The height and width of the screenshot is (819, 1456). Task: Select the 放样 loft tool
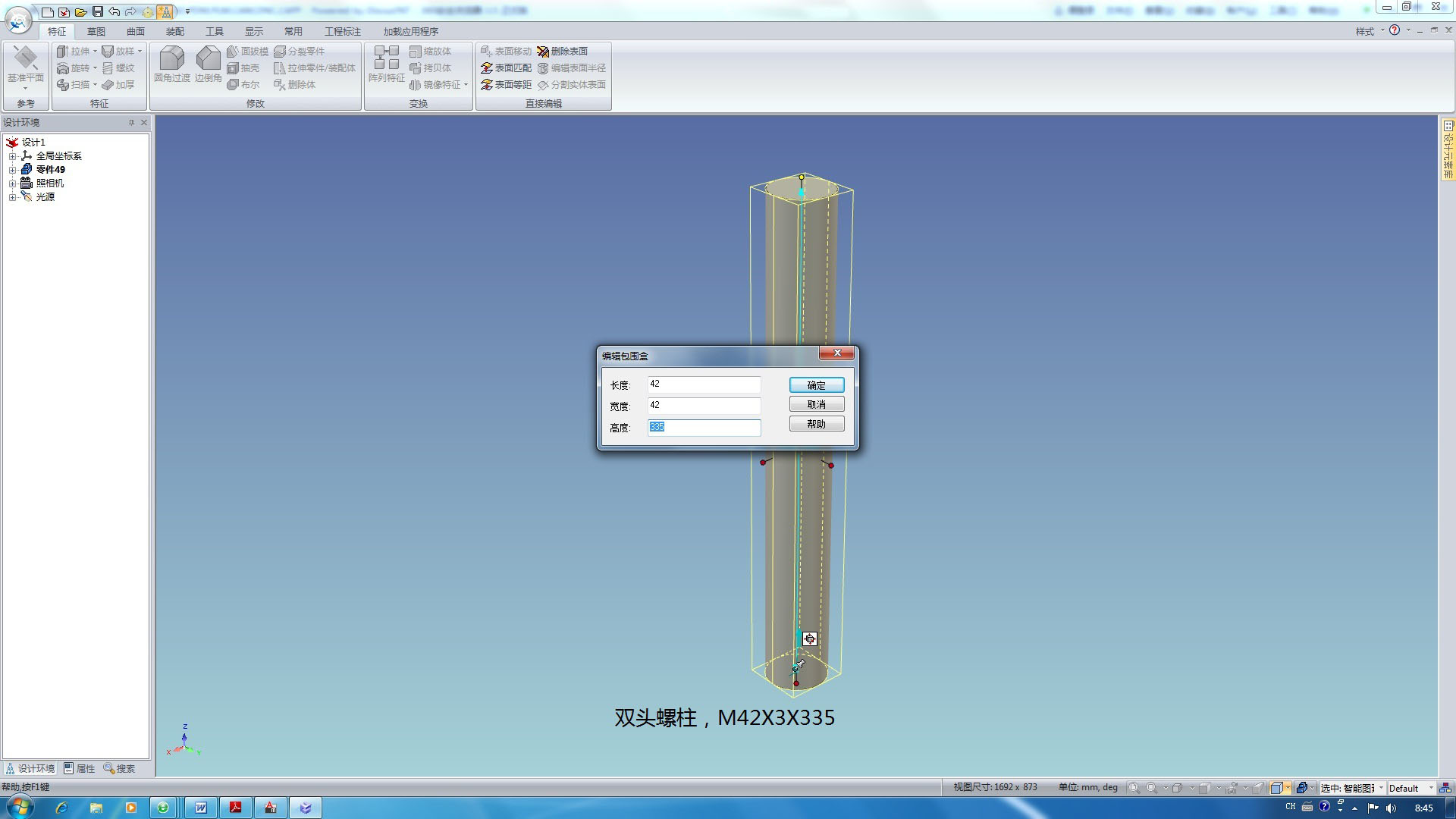click(x=118, y=51)
